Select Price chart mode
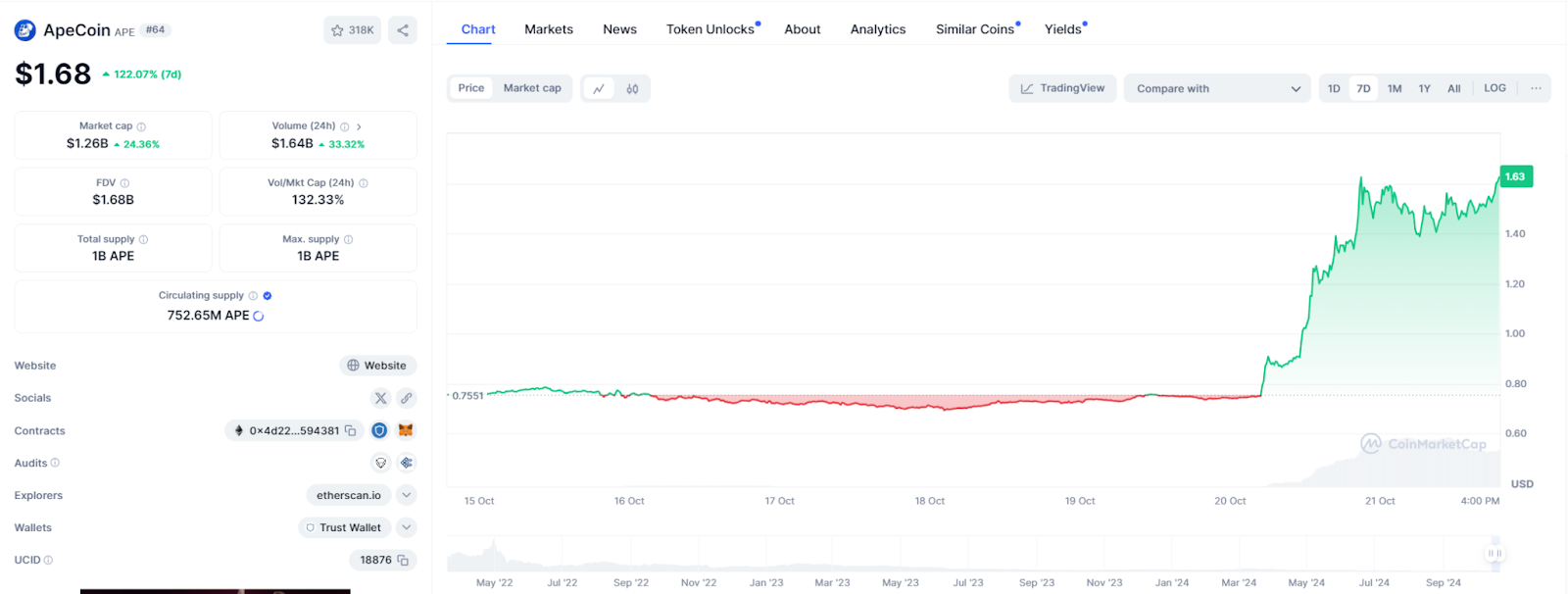The height and width of the screenshot is (594, 1568). click(x=471, y=88)
